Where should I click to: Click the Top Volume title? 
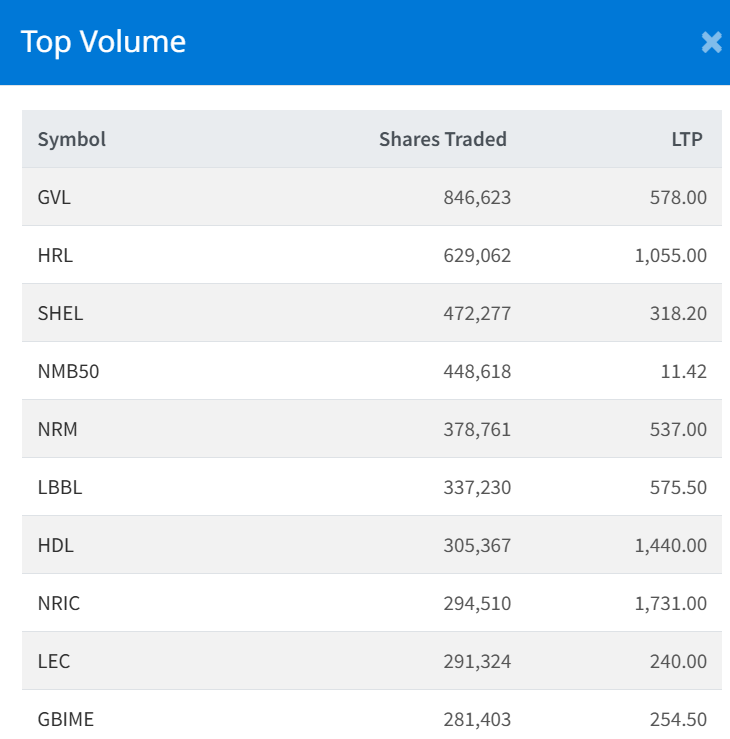click(x=103, y=42)
